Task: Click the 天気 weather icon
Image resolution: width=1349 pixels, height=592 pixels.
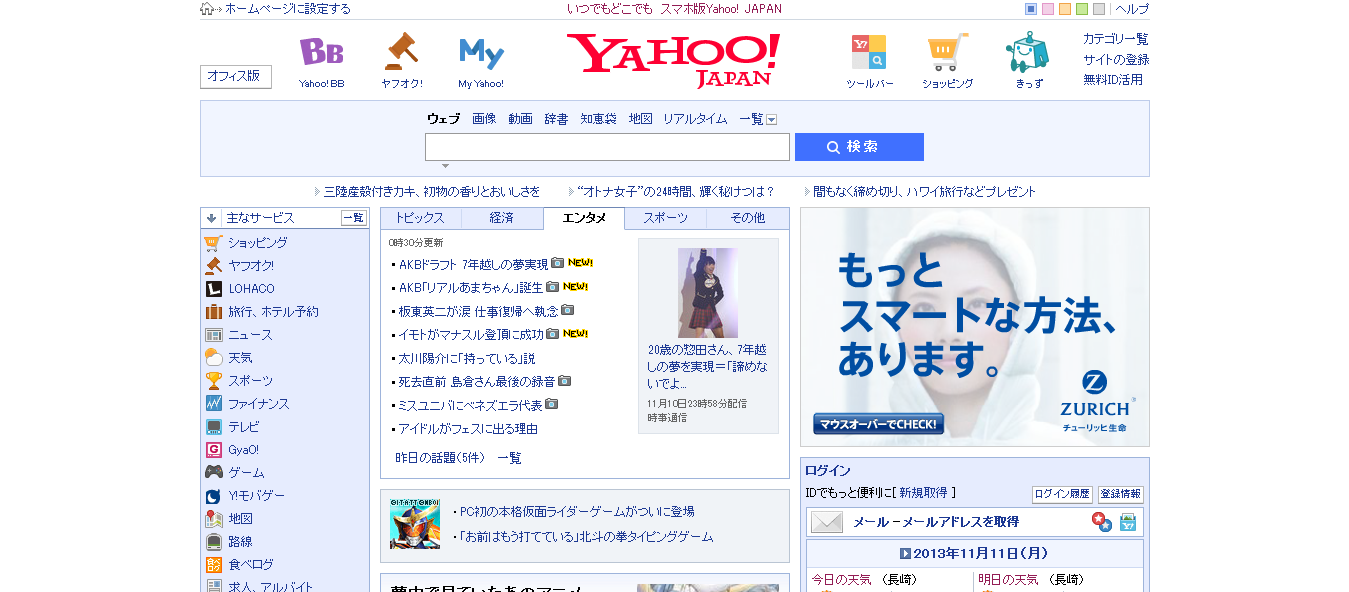Action: (213, 358)
